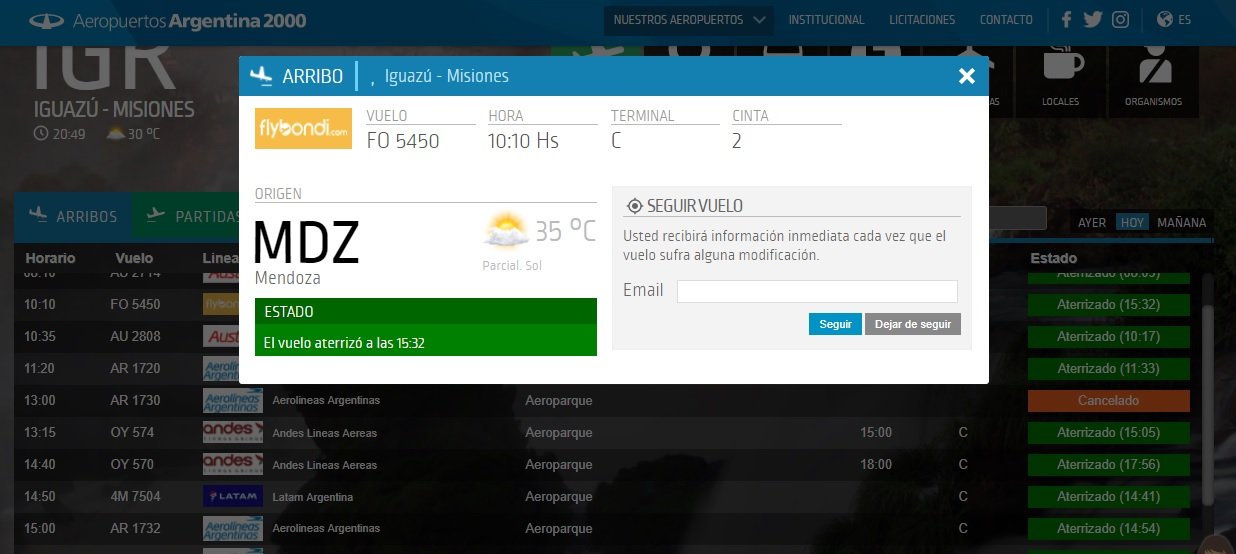Close the ARRIBO flight details popup
This screenshot has height=554, width=1236.
click(x=966, y=76)
